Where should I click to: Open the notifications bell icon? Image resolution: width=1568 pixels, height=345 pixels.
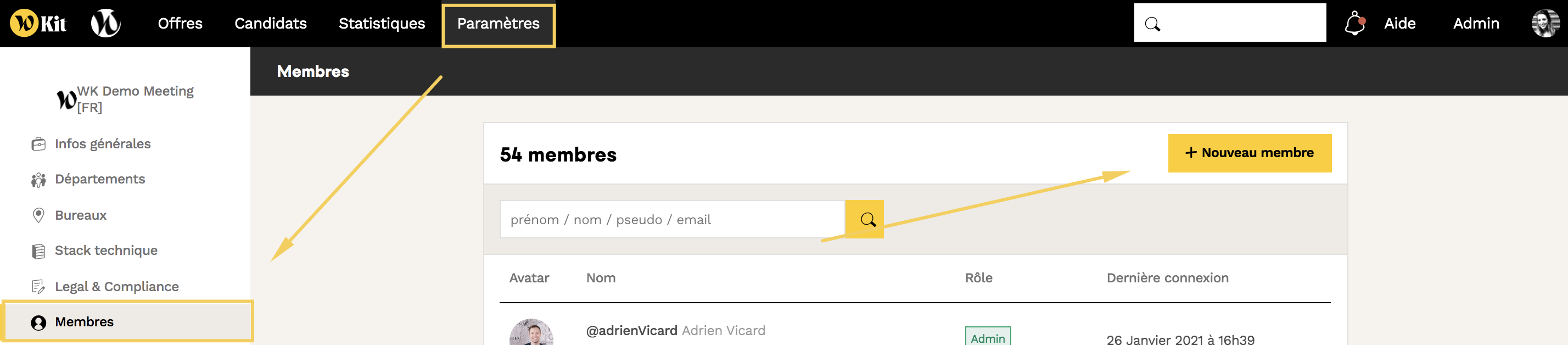pos(1355,23)
